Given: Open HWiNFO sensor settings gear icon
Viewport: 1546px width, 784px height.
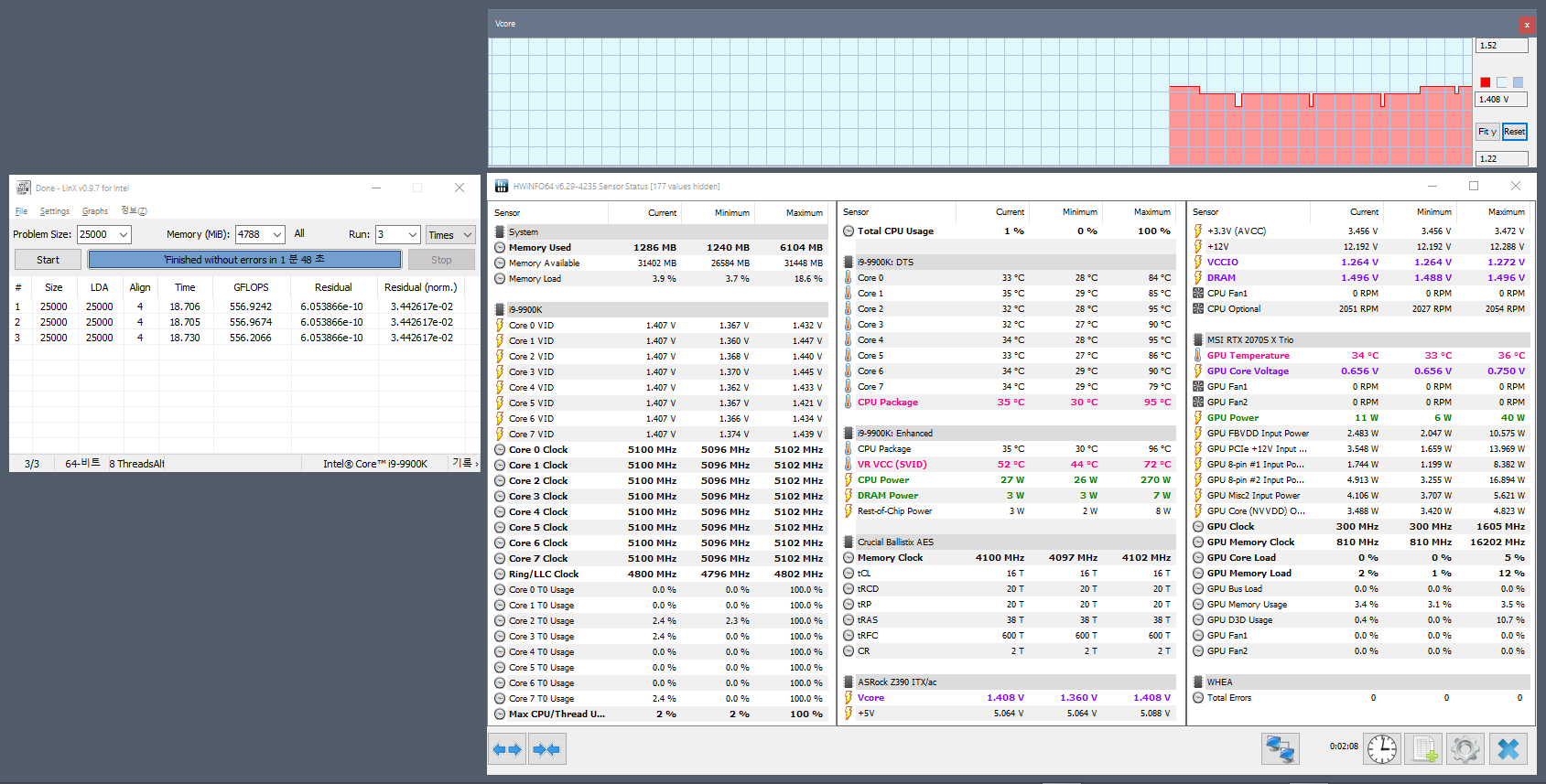Looking at the screenshot, I should coord(1465,749).
